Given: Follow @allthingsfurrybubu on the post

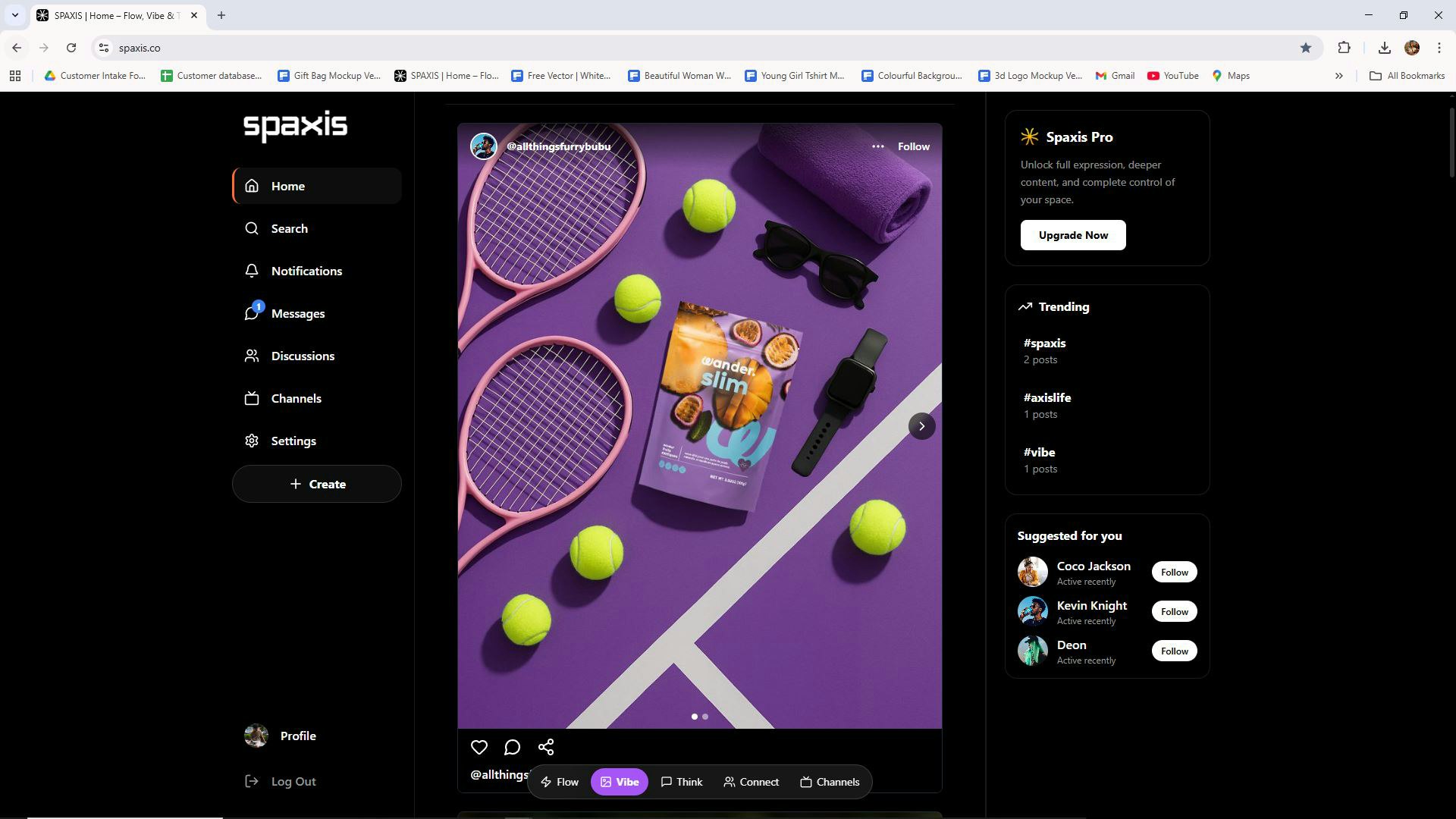Looking at the screenshot, I should (913, 146).
